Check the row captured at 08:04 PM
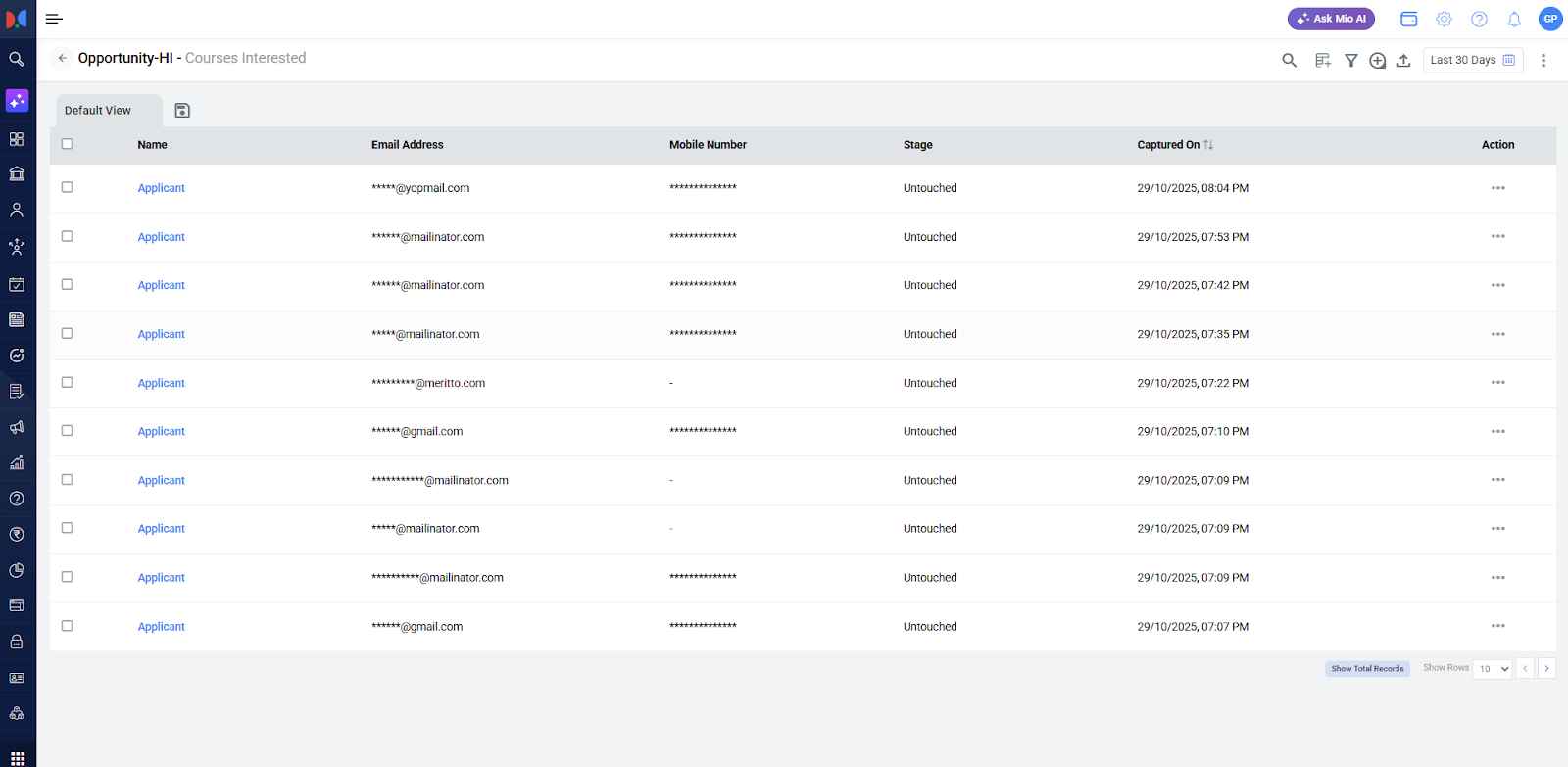Image resolution: width=1568 pixels, height=767 pixels. [68, 187]
